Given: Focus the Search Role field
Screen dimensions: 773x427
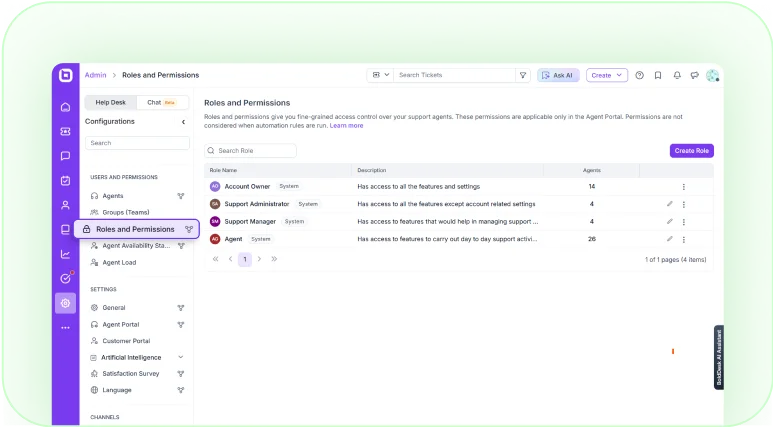Looking at the screenshot, I should click(250, 151).
